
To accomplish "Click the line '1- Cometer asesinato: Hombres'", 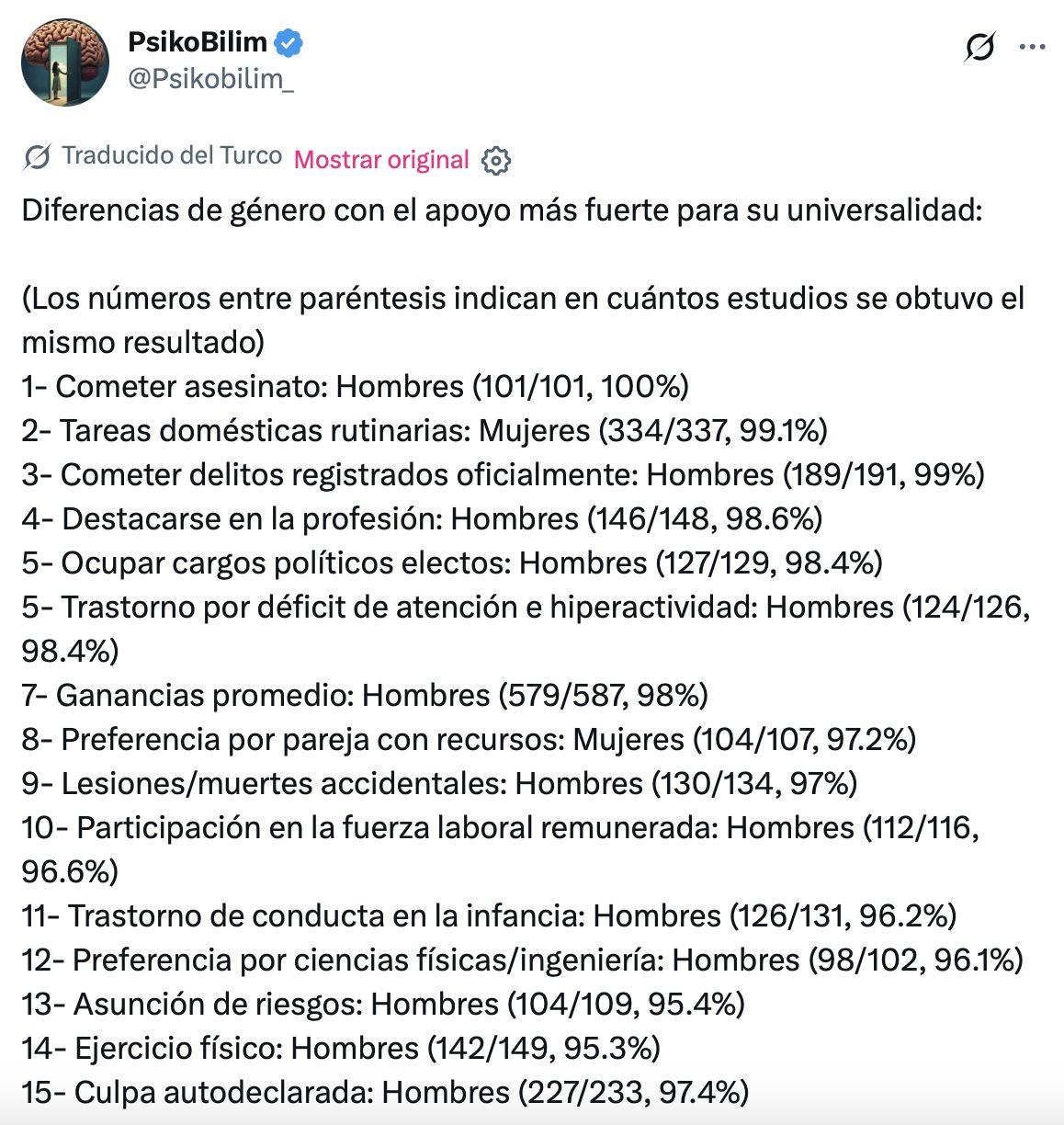I will [x=356, y=386].
